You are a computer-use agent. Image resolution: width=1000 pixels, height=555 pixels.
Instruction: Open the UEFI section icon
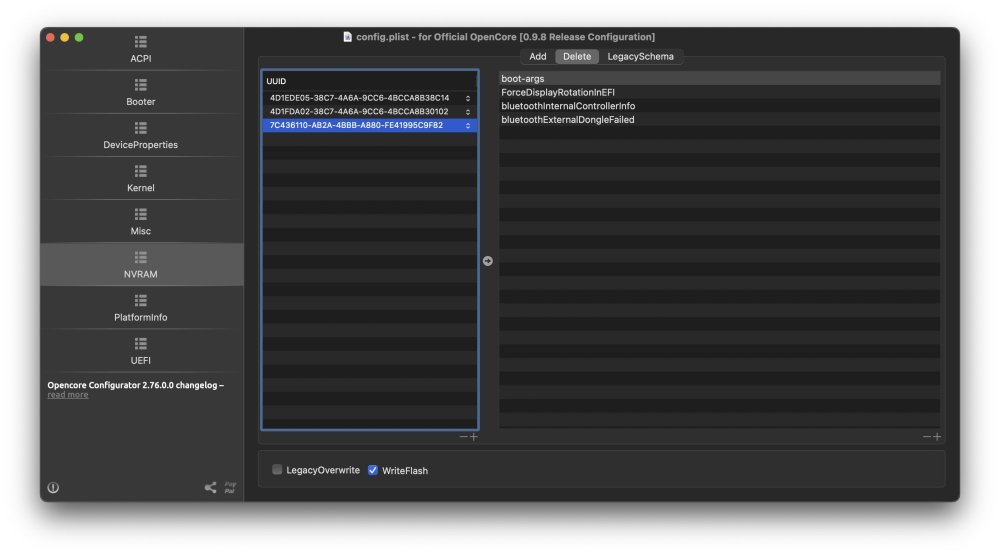pos(140,344)
